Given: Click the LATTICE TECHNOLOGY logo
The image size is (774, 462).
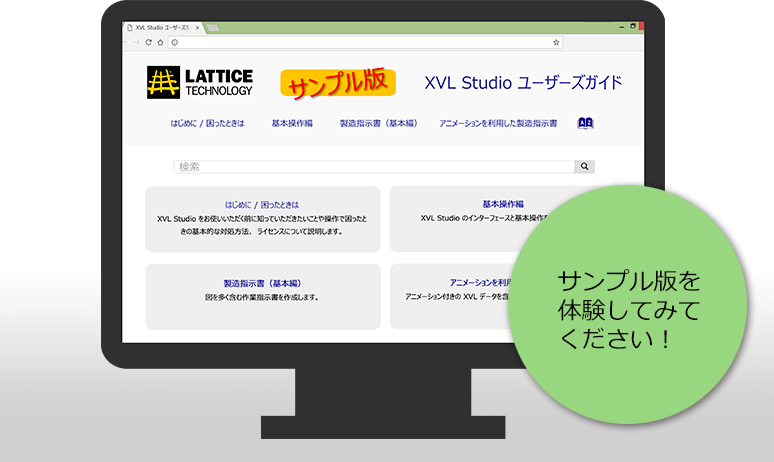Looking at the screenshot, I should pos(200,82).
